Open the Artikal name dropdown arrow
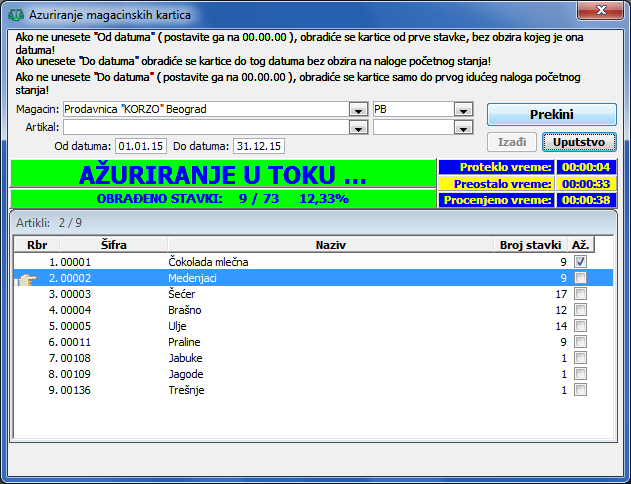Image resolution: width=631 pixels, height=484 pixels. pyautogui.click(x=358, y=128)
